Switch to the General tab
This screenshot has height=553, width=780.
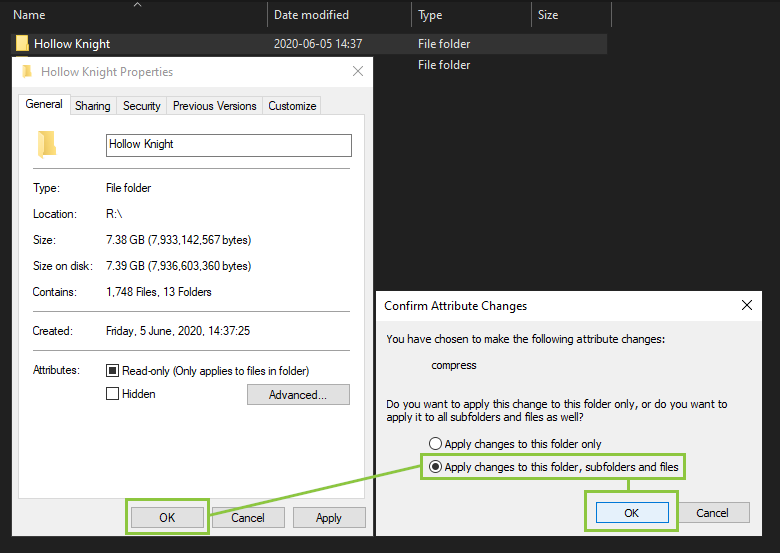[x=44, y=104]
